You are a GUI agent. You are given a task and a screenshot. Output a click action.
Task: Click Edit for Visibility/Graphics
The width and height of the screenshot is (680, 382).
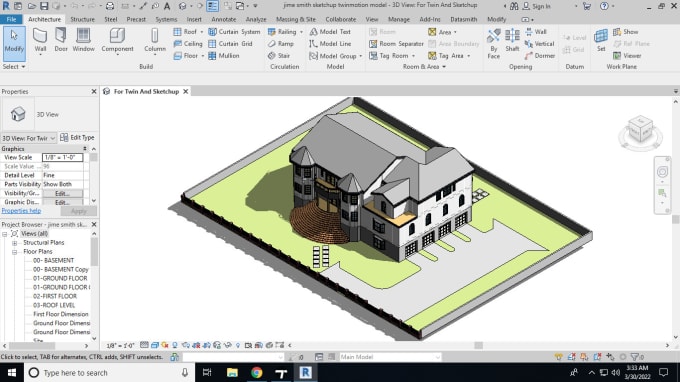pyautogui.click(x=62, y=193)
